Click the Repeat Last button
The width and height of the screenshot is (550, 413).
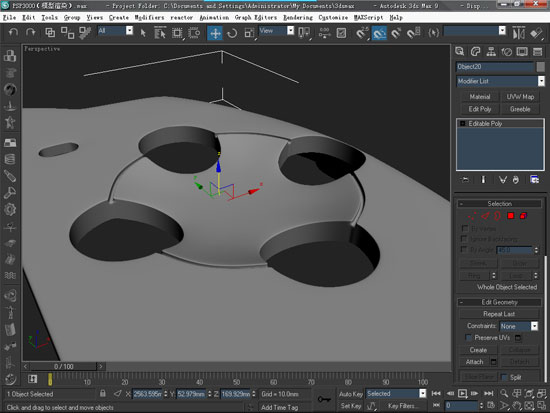[499, 314]
